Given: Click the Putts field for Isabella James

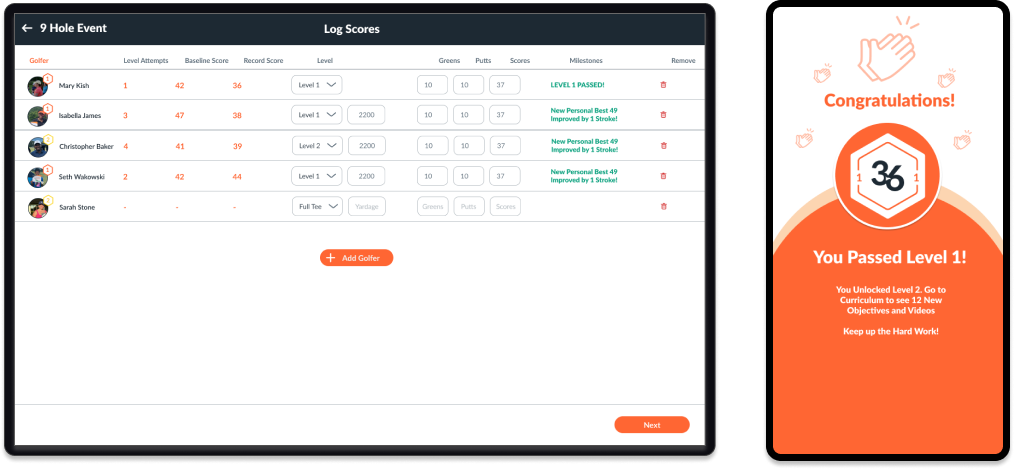Looking at the screenshot, I should [x=469, y=115].
